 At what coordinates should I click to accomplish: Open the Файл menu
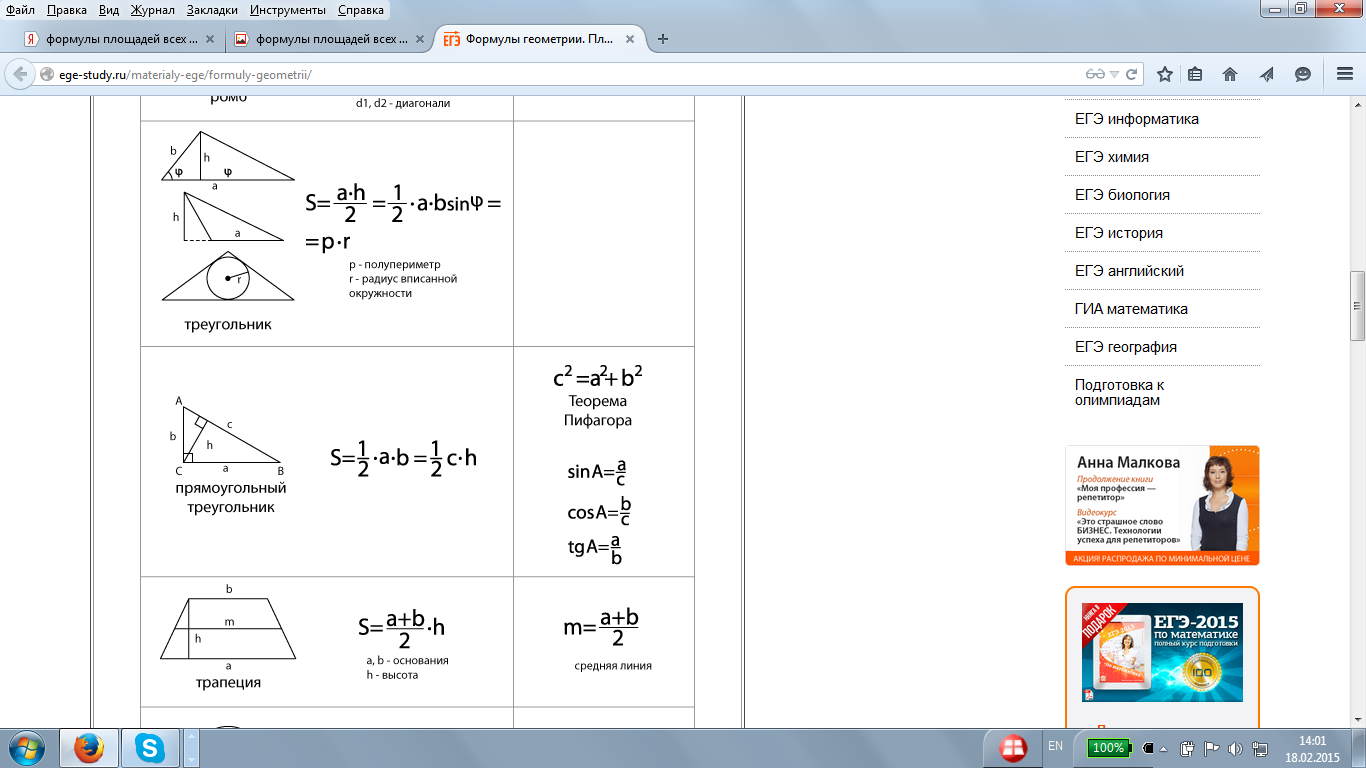click(20, 10)
